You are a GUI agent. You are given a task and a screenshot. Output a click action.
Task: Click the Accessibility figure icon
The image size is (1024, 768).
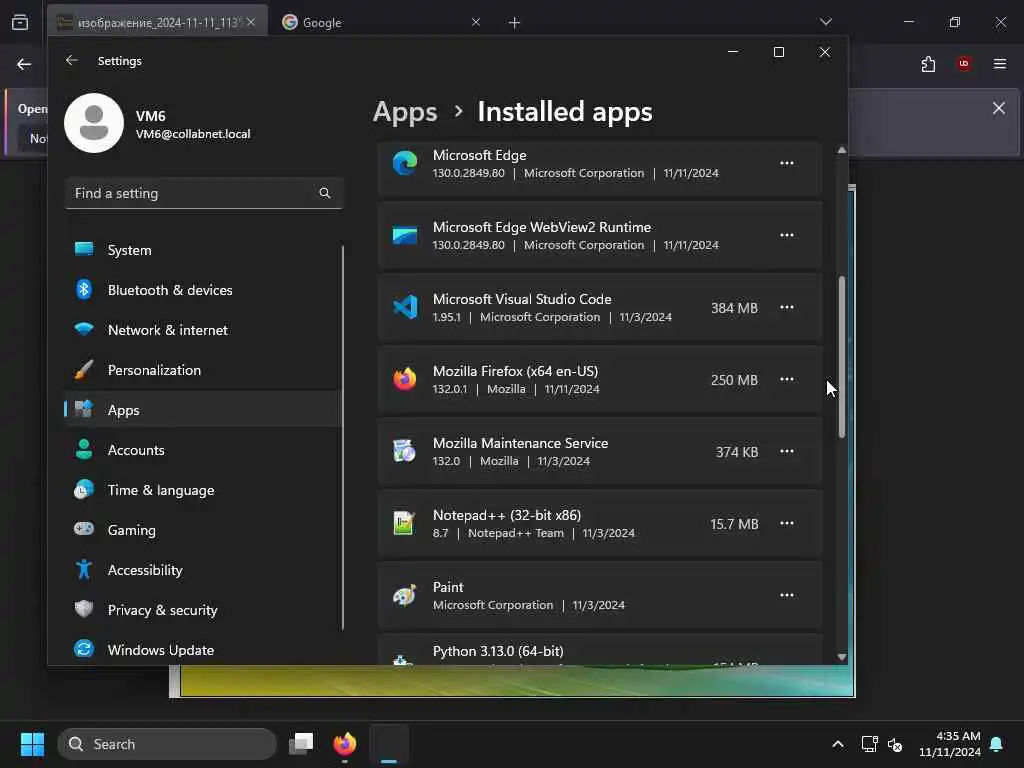pyautogui.click(x=84, y=569)
